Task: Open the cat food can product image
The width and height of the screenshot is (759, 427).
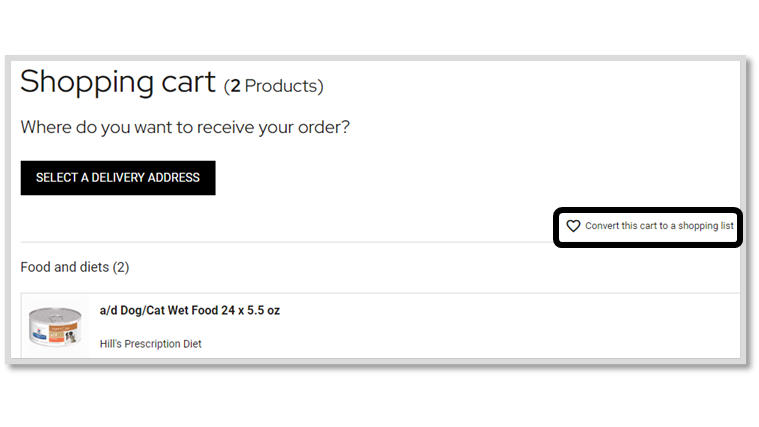Action: pos(55,327)
